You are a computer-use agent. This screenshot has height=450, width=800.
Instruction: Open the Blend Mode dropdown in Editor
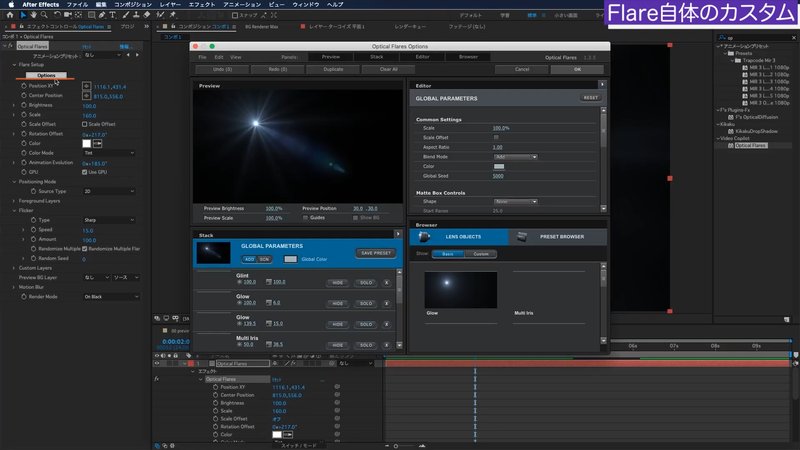(515, 157)
